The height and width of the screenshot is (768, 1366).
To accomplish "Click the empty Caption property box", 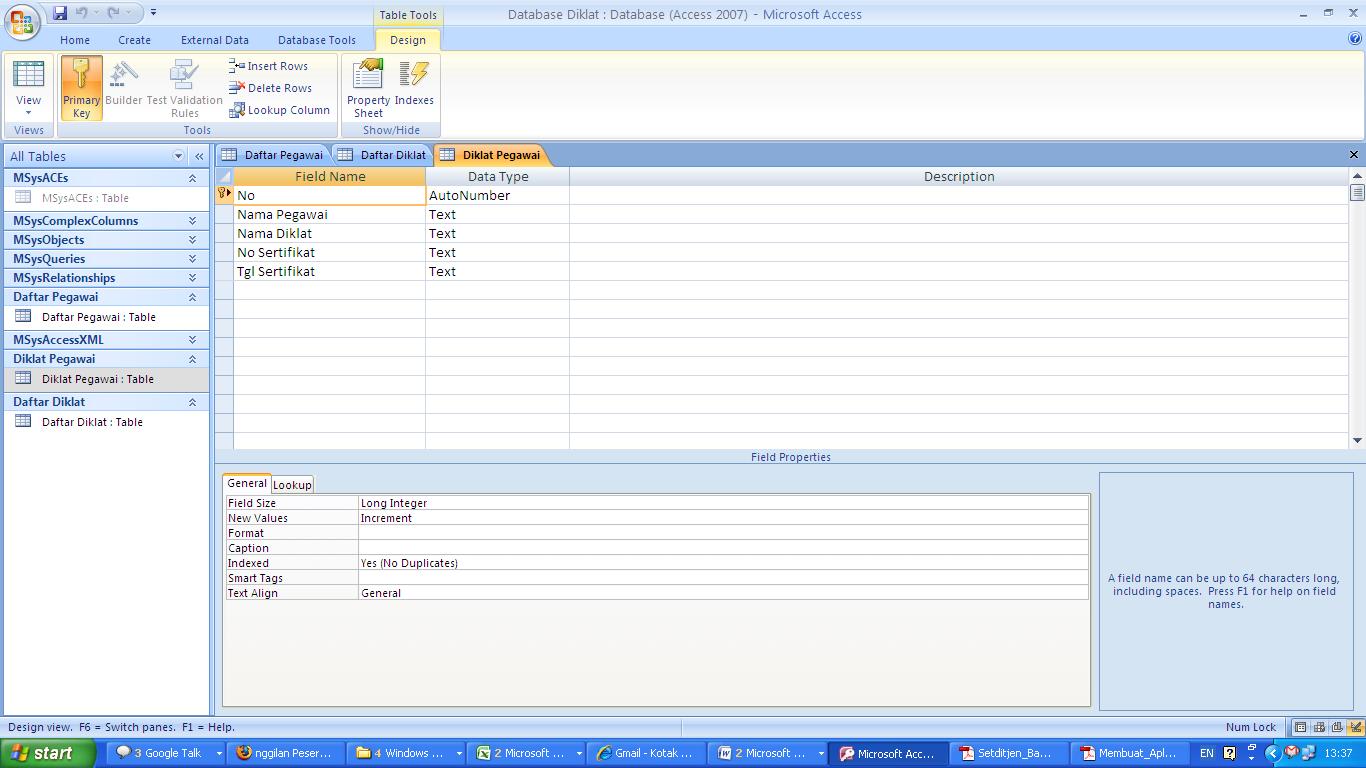I will [723, 548].
